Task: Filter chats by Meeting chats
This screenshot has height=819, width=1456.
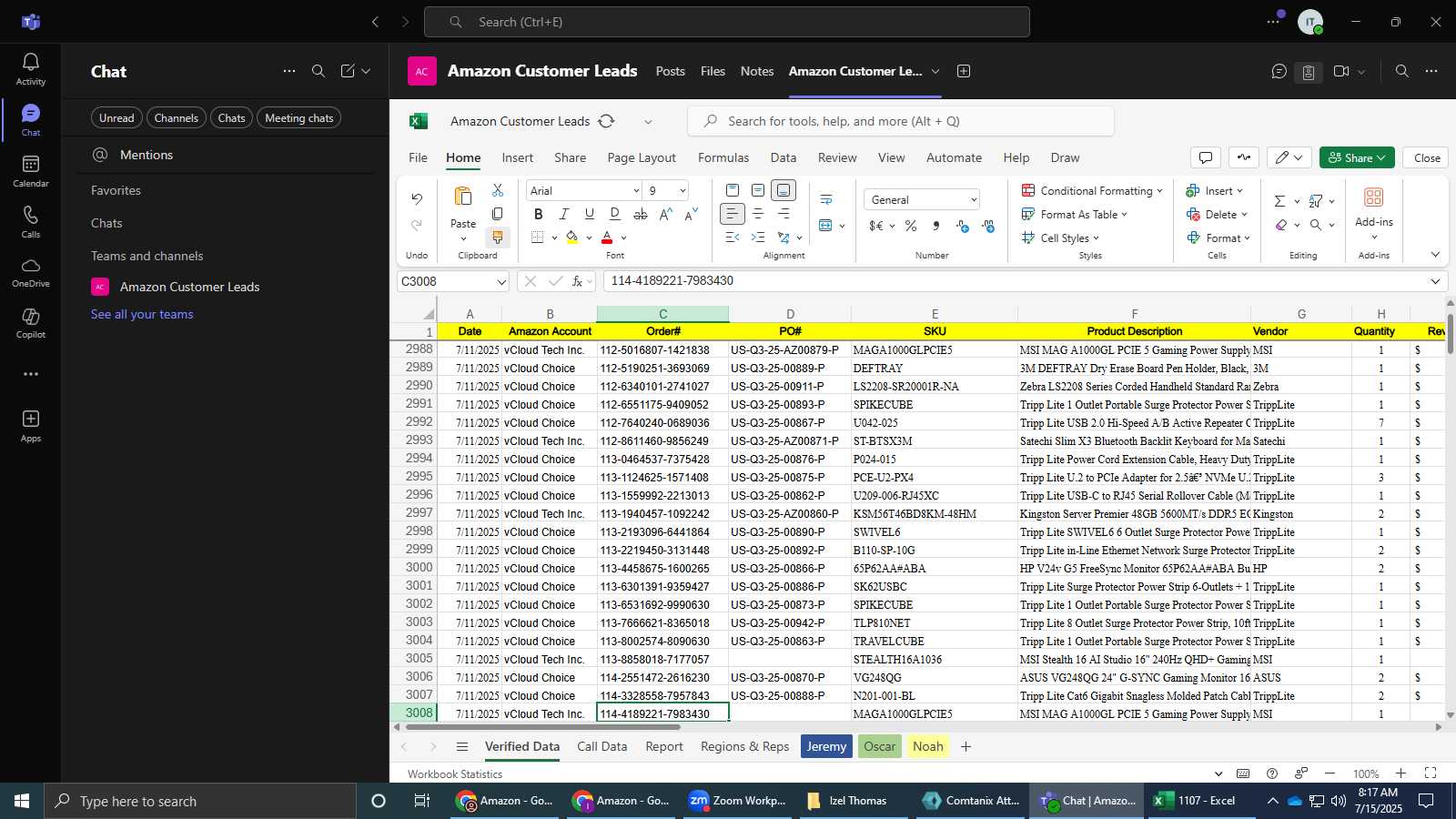Action: point(299,118)
